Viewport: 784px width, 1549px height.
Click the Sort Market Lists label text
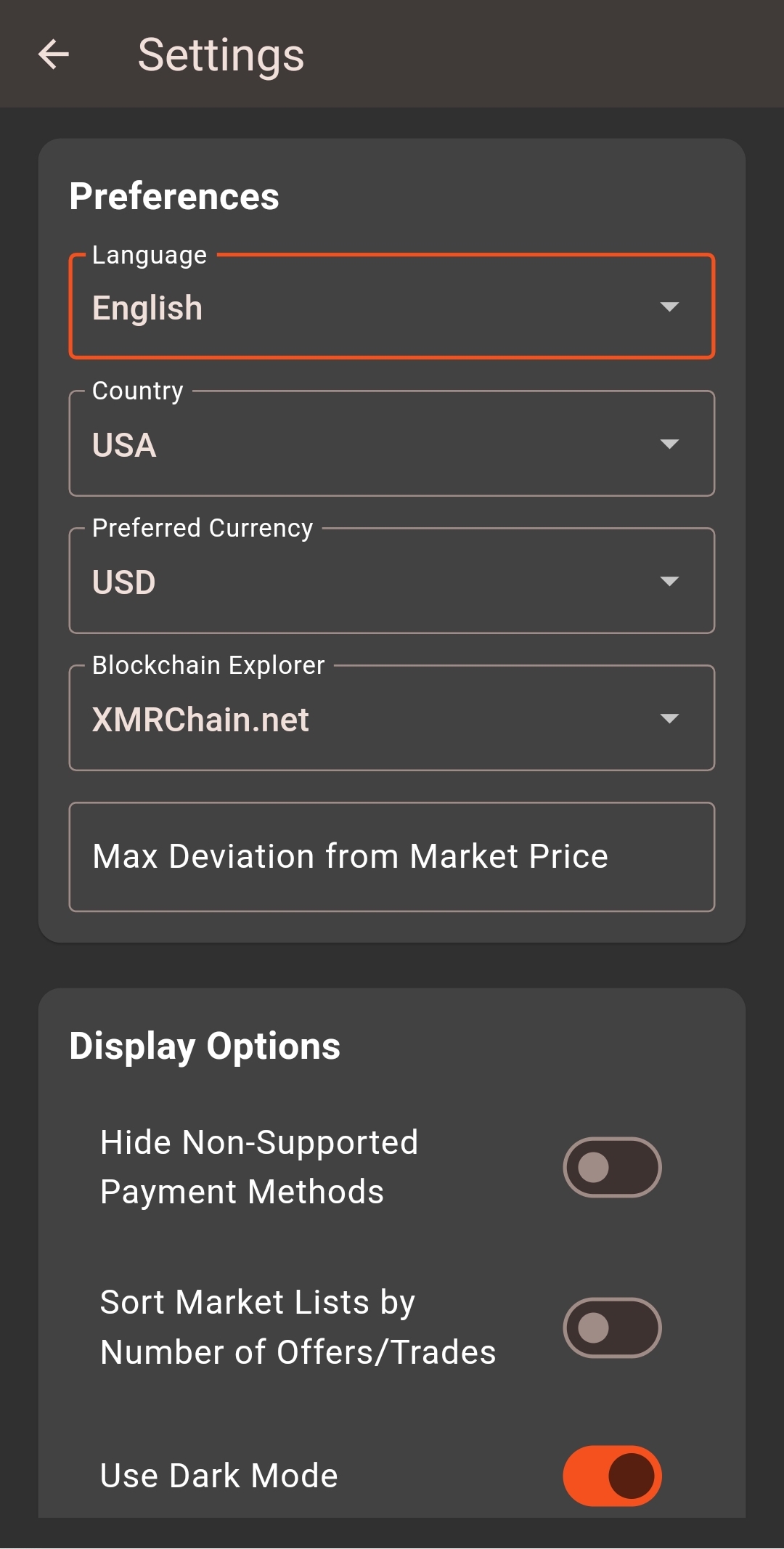(x=298, y=1328)
